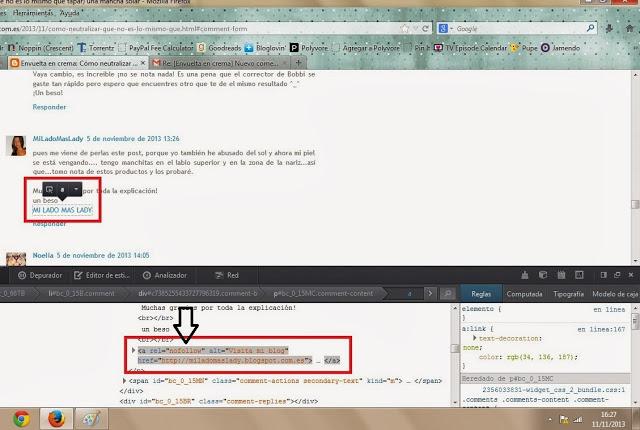This screenshot has height=430, width=640.
Task: Click the inspector search magnifier button
Action: [x=447, y=293]
